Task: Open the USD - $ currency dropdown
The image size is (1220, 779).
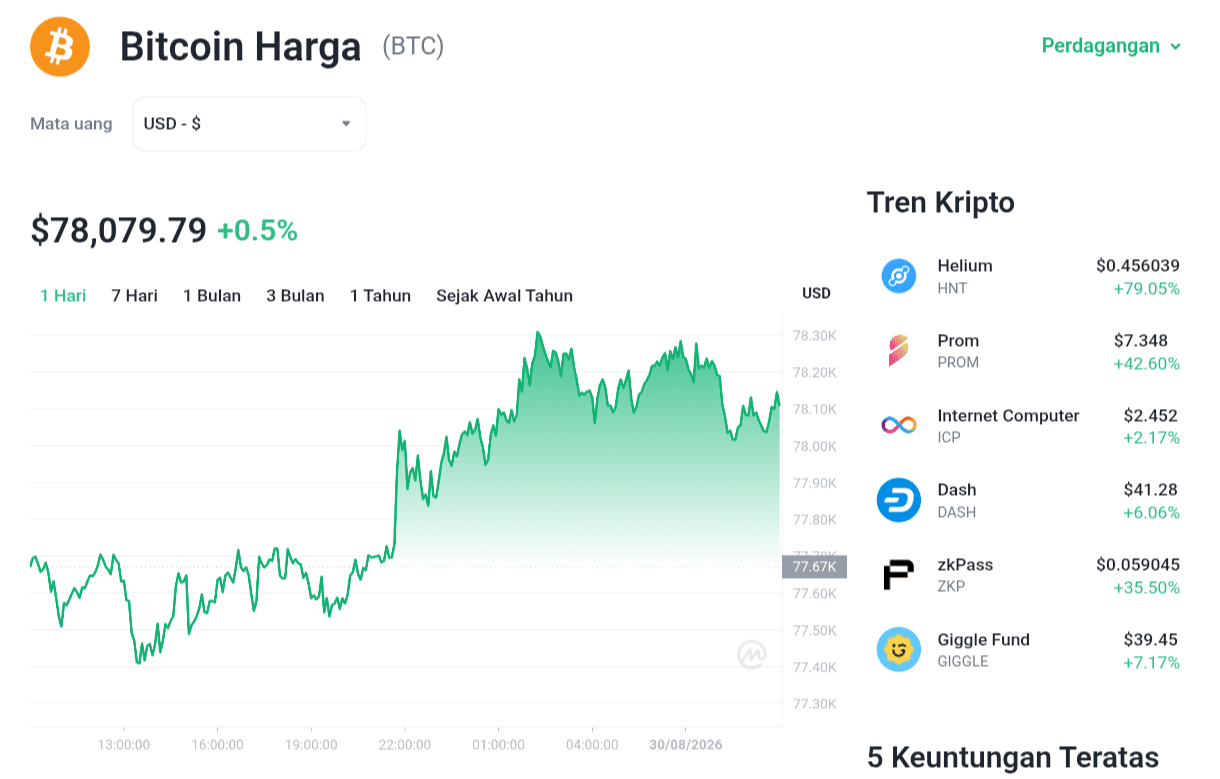Action: 249,124
